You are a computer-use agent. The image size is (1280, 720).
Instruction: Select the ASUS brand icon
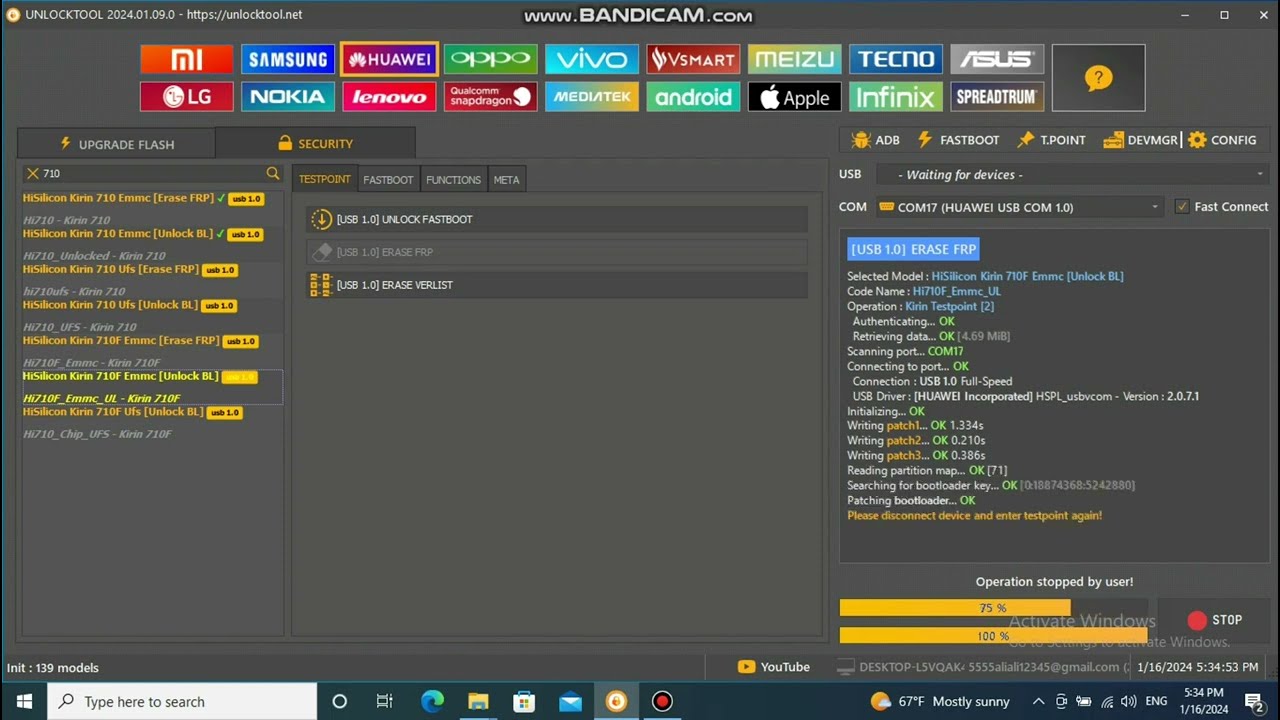coord(997,59)
